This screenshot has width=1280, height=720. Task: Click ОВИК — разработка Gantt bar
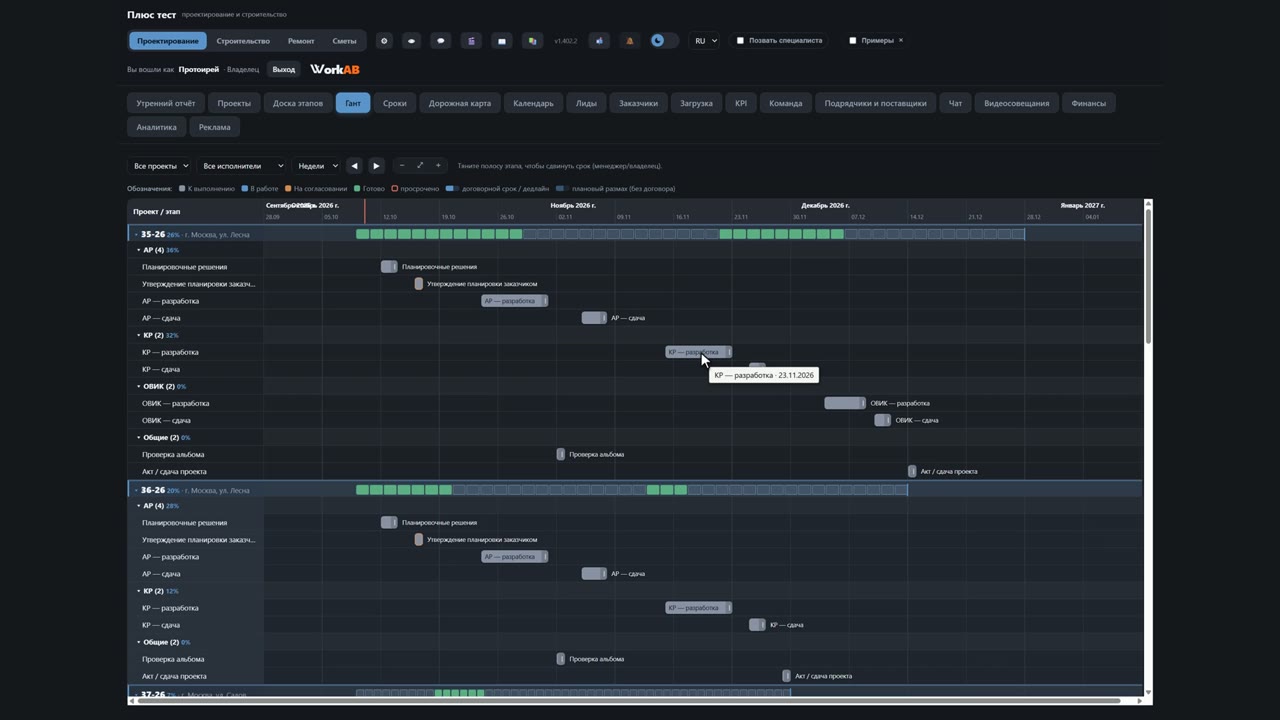(x=845, y=403)
